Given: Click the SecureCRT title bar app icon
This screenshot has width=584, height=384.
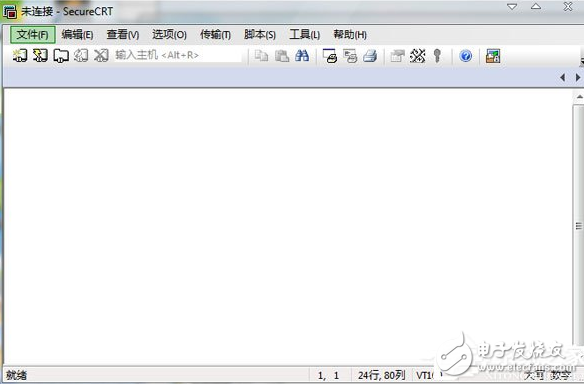Looking at the screenshot, I should point(10,11).
